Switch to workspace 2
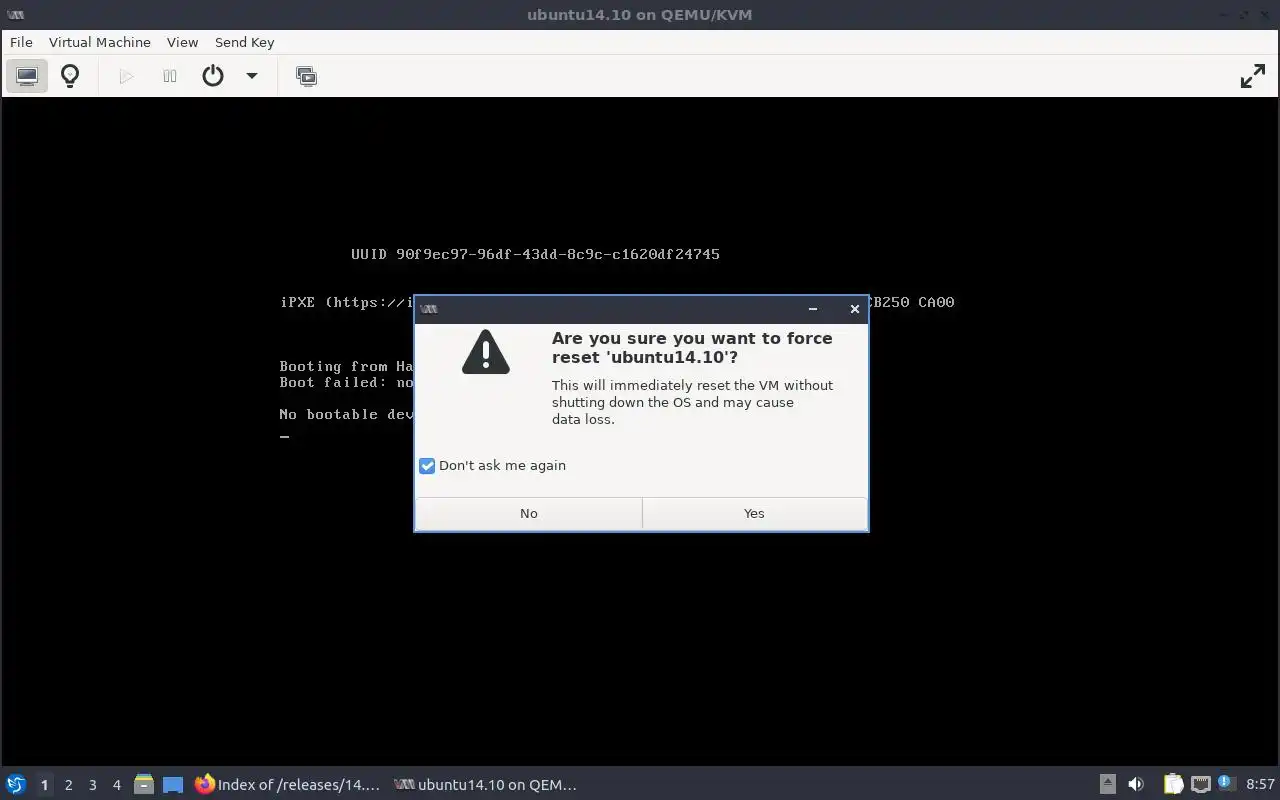 [x=68, y=785]
